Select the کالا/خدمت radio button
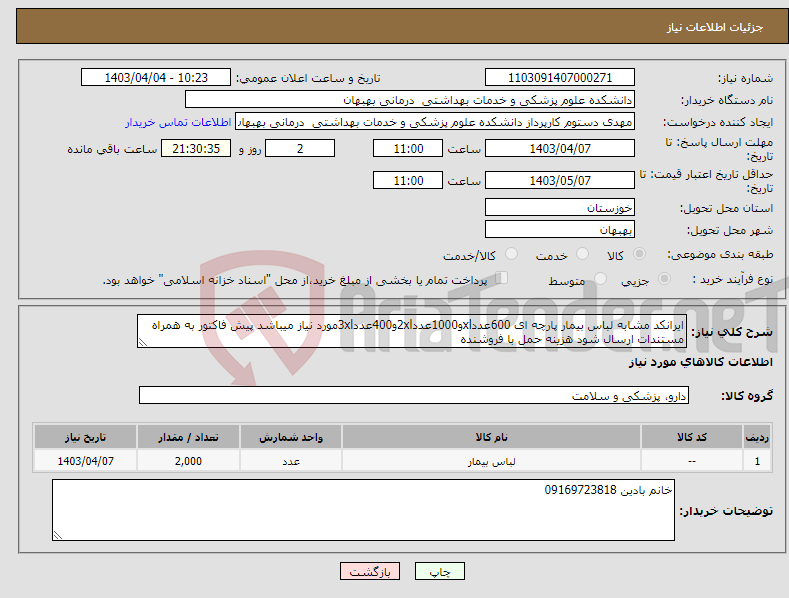Viewport: 789px width, 598px height. point(511,254)
